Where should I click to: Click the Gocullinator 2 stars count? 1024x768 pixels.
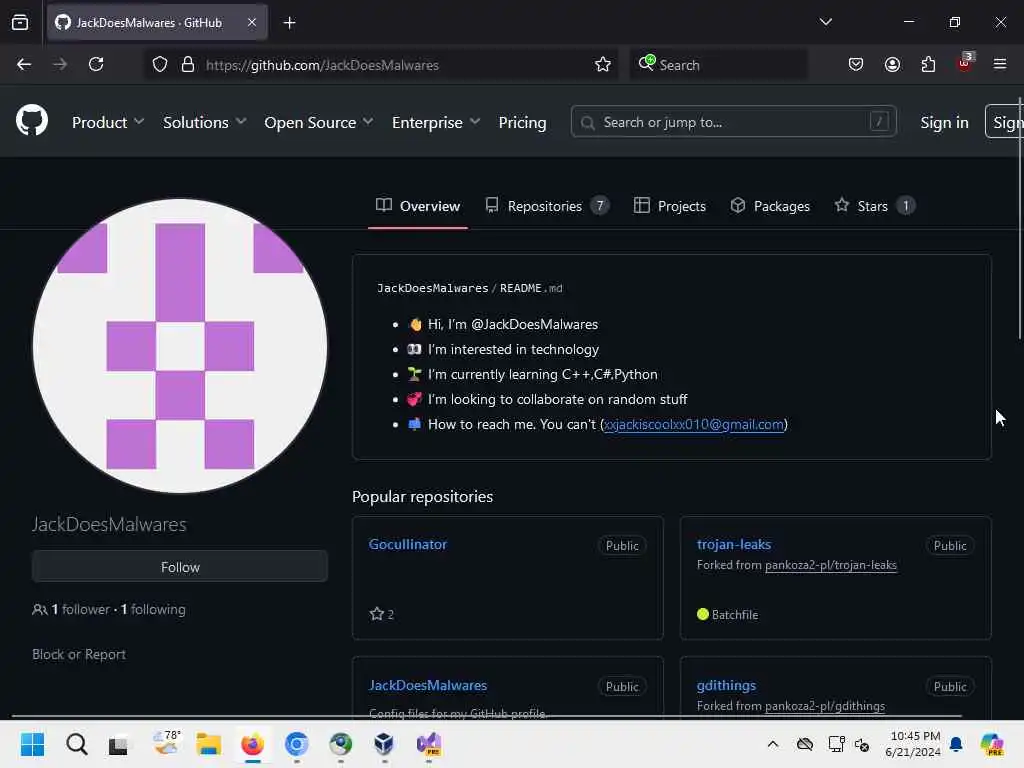pos(381,614)
